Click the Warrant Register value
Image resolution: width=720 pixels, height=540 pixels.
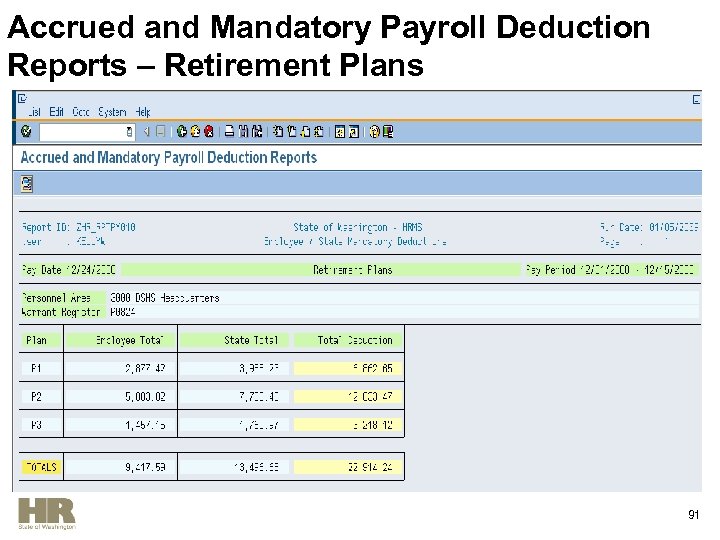pyautogui.click(x=123, y=312)
